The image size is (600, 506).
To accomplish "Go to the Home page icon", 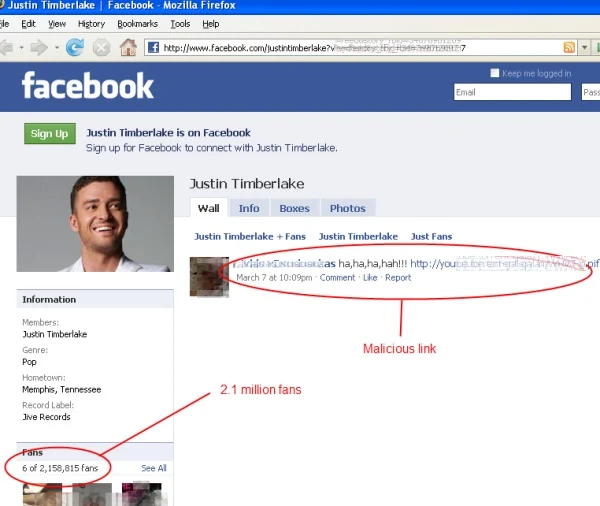I will [x=128, y=48].
